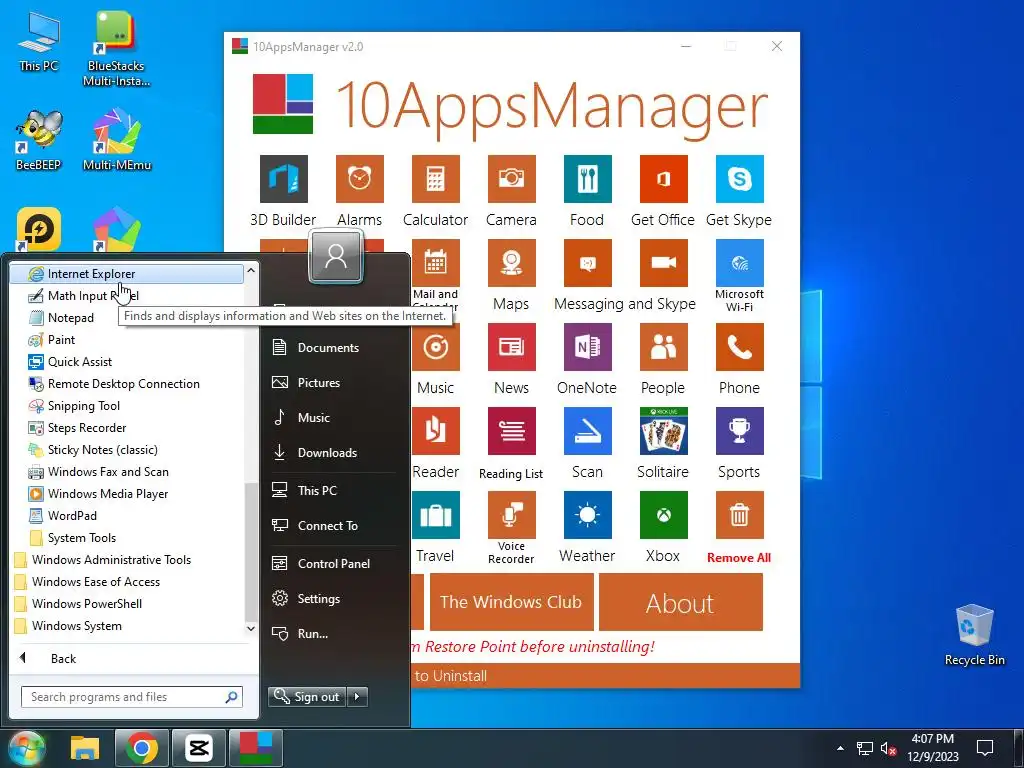This screenshot has height=768, width=1024.
Task: Expand Windows Administrative Tools folder
Action: [x=127, y=560]
